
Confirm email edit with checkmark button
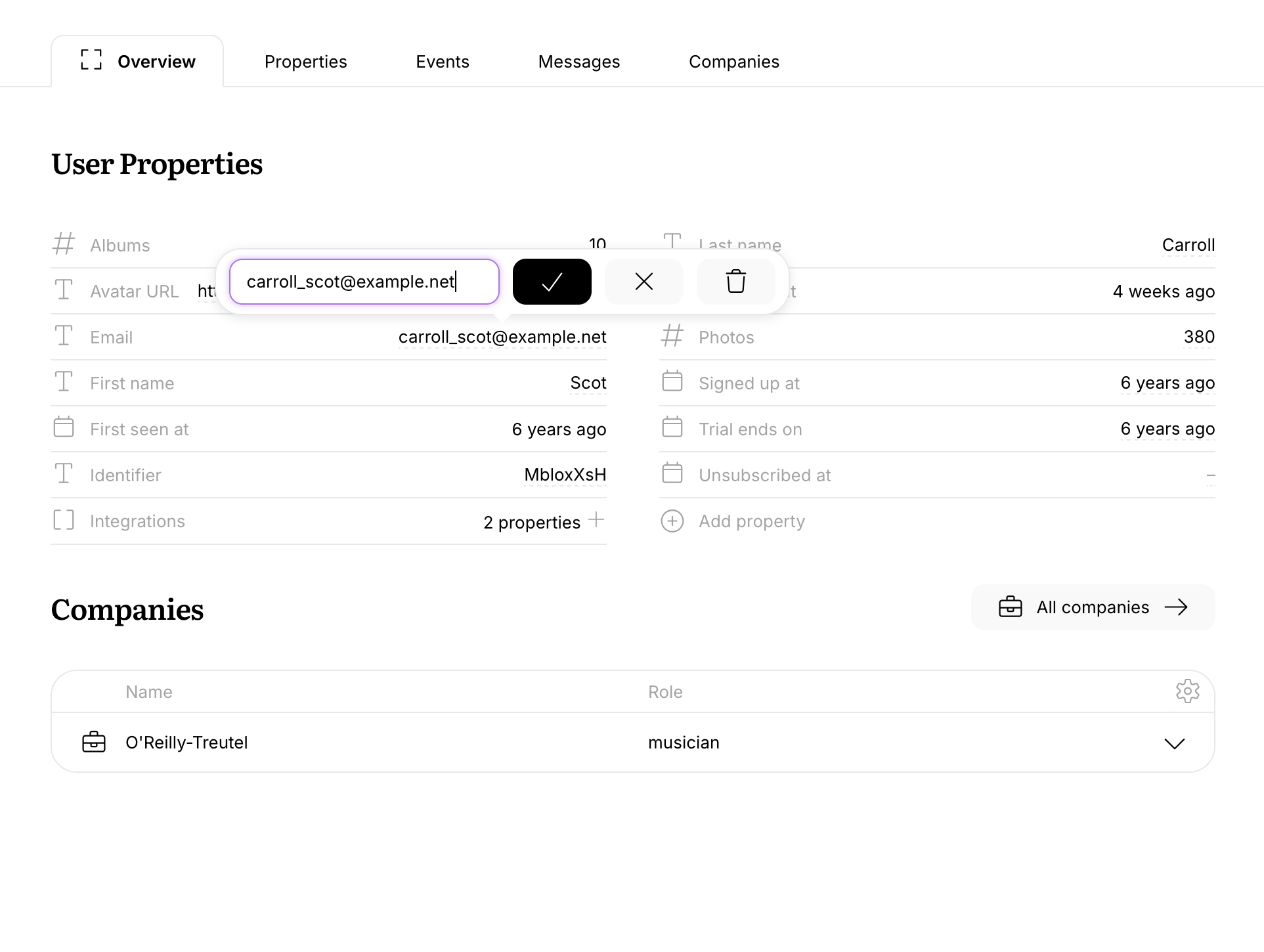pos(552,282)
